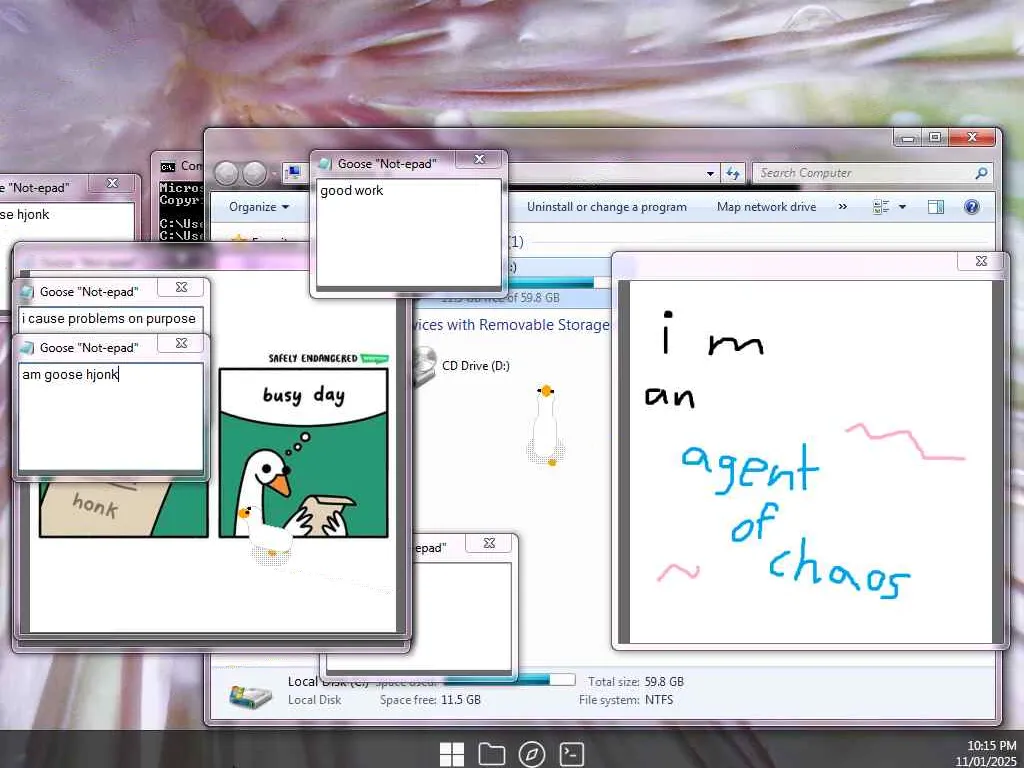This screenshot has width=1024, height=768.
Task: Click the 'honk' note comic panel
Action: click(x=123, y=509)
